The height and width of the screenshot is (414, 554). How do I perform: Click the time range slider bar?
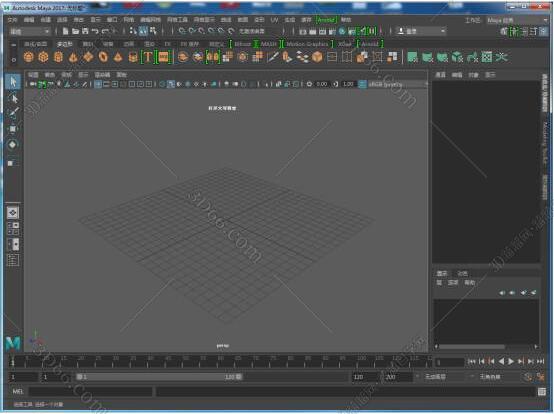point(160,377)
